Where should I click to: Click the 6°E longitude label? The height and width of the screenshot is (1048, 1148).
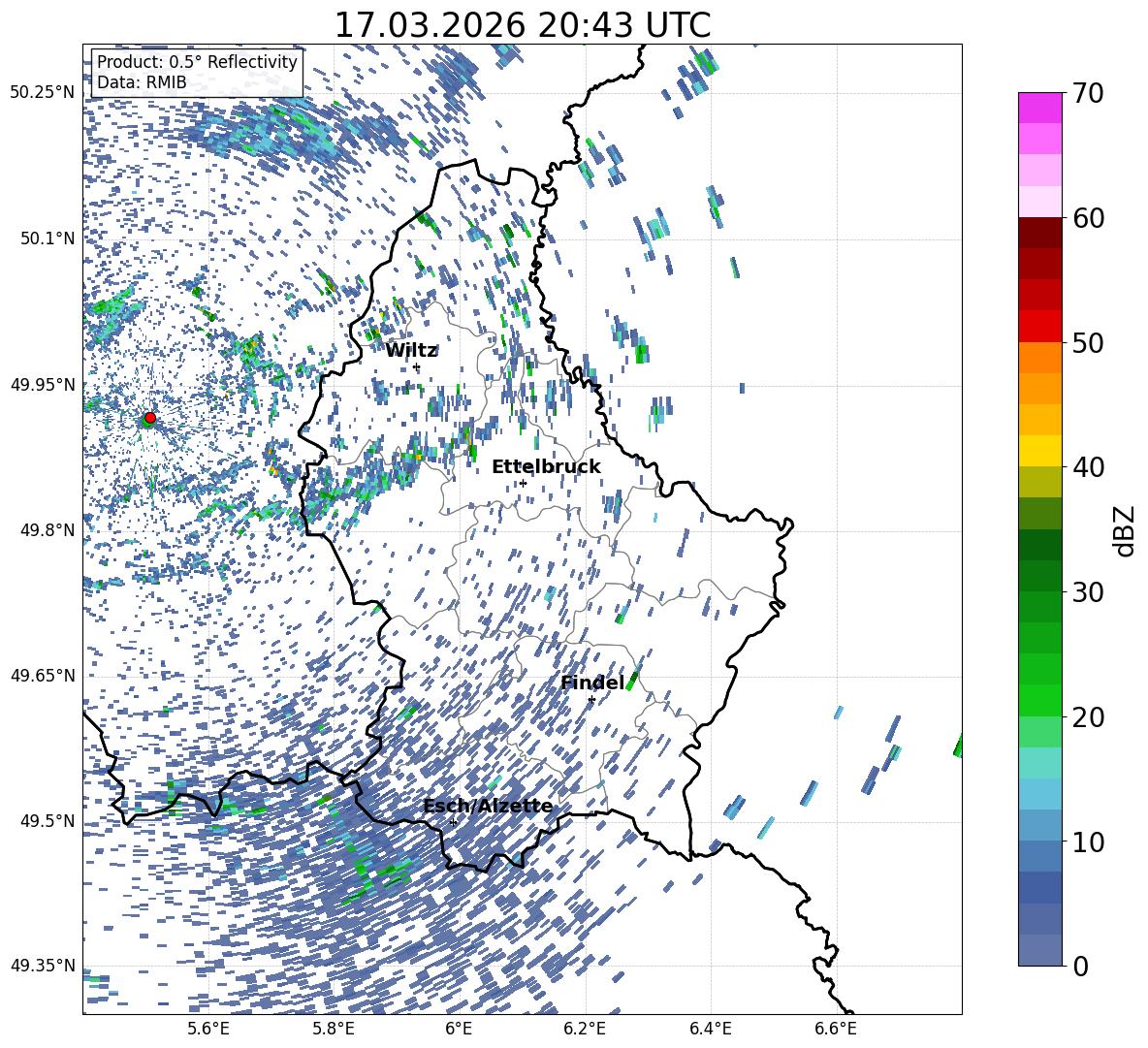click(x=459, y=1029)
